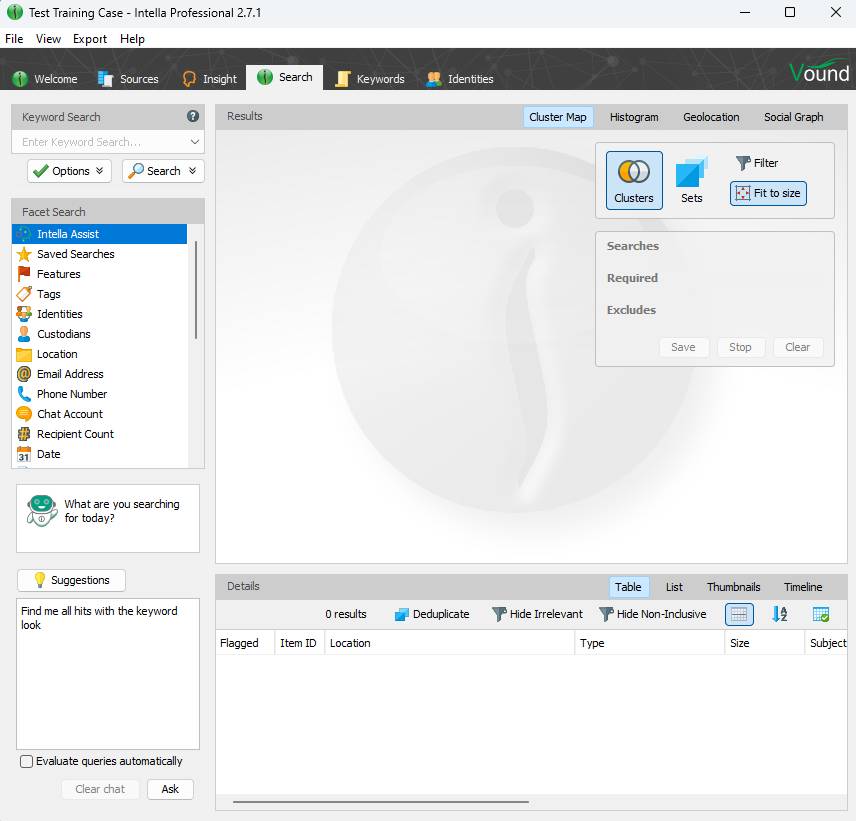The image size is (856, 821).
Task: Show the Cluster Map results view
Action: coord(558,117)
